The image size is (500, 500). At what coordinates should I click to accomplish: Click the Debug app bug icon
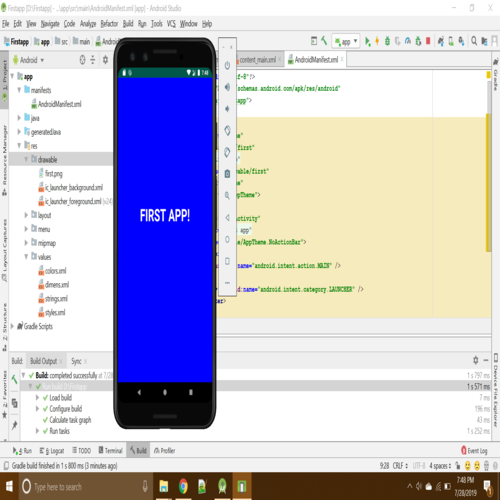[387, 41]
